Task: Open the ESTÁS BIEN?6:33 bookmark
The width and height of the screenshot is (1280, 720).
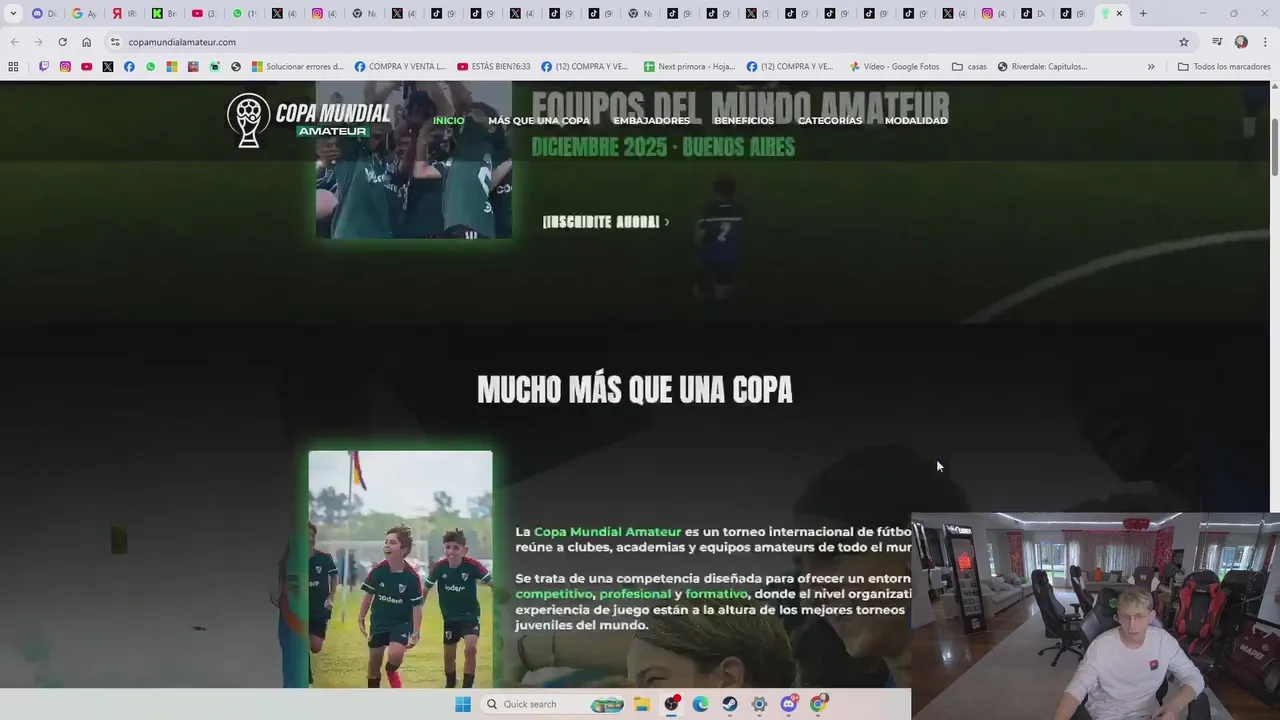Action: pos(493,67)
